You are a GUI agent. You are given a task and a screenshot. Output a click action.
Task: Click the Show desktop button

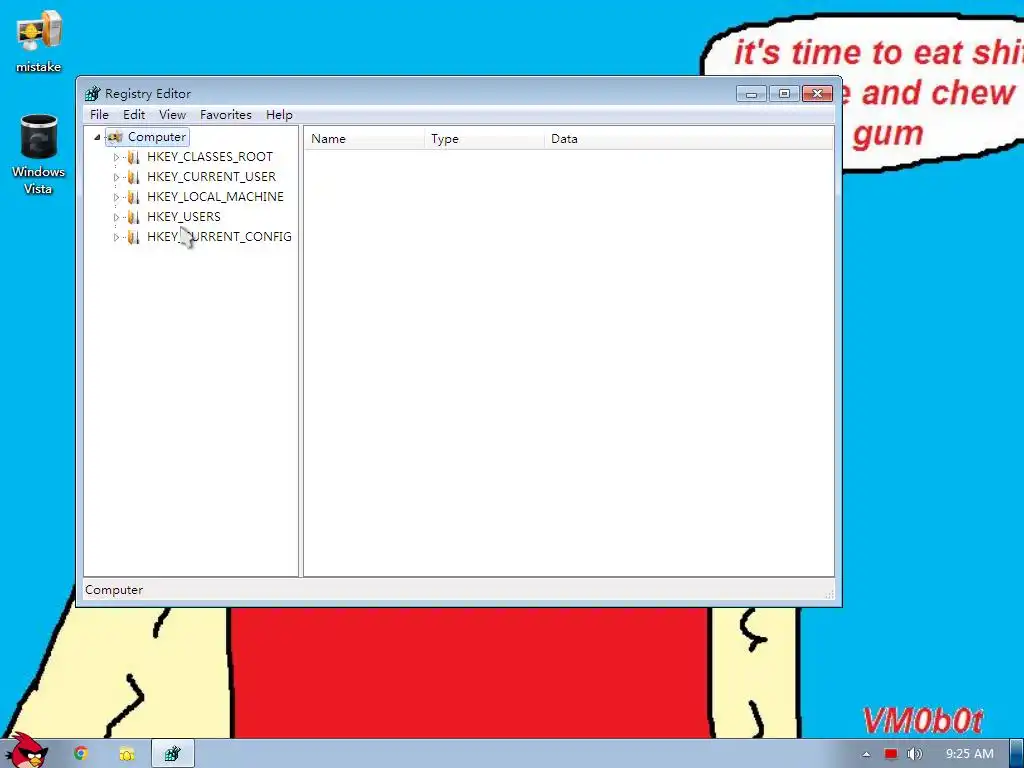coord(1017,754)
